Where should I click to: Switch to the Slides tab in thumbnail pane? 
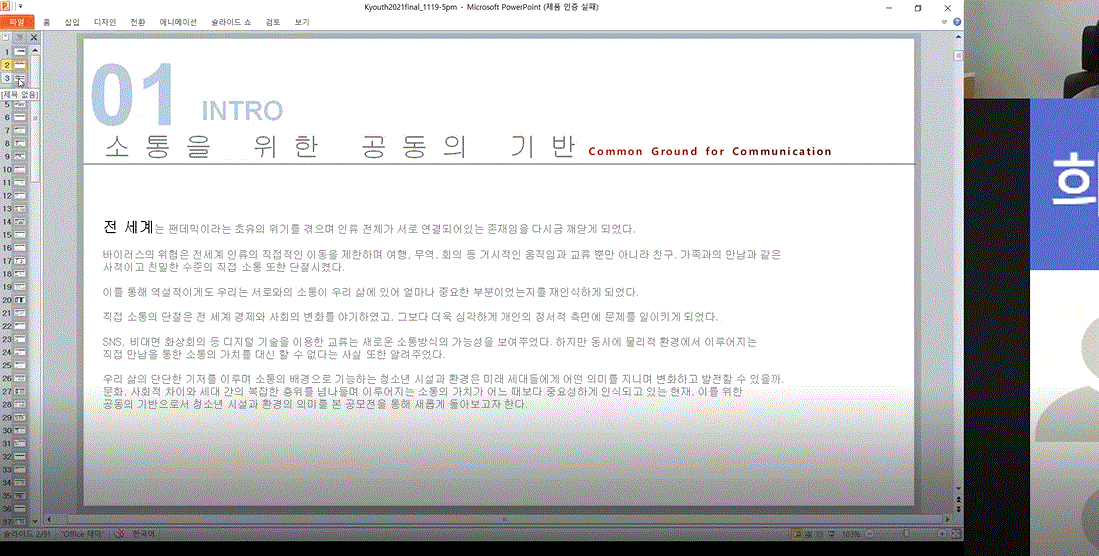coord(6,37)
